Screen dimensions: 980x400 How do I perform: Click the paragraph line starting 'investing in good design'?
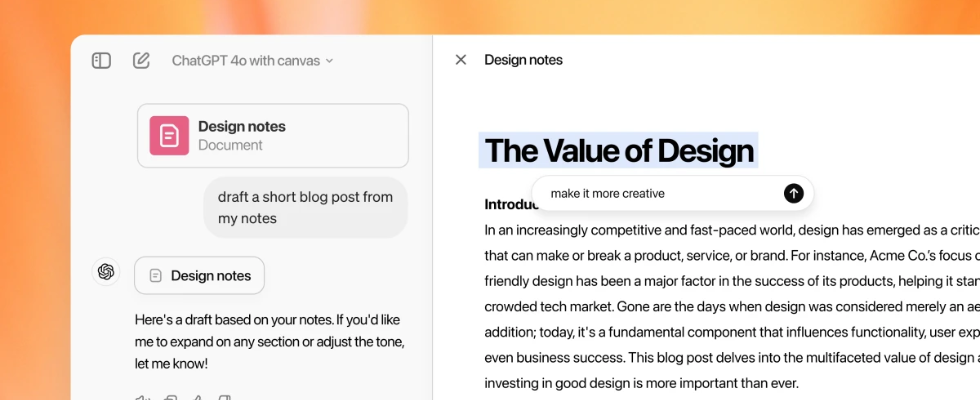[640, 382]
